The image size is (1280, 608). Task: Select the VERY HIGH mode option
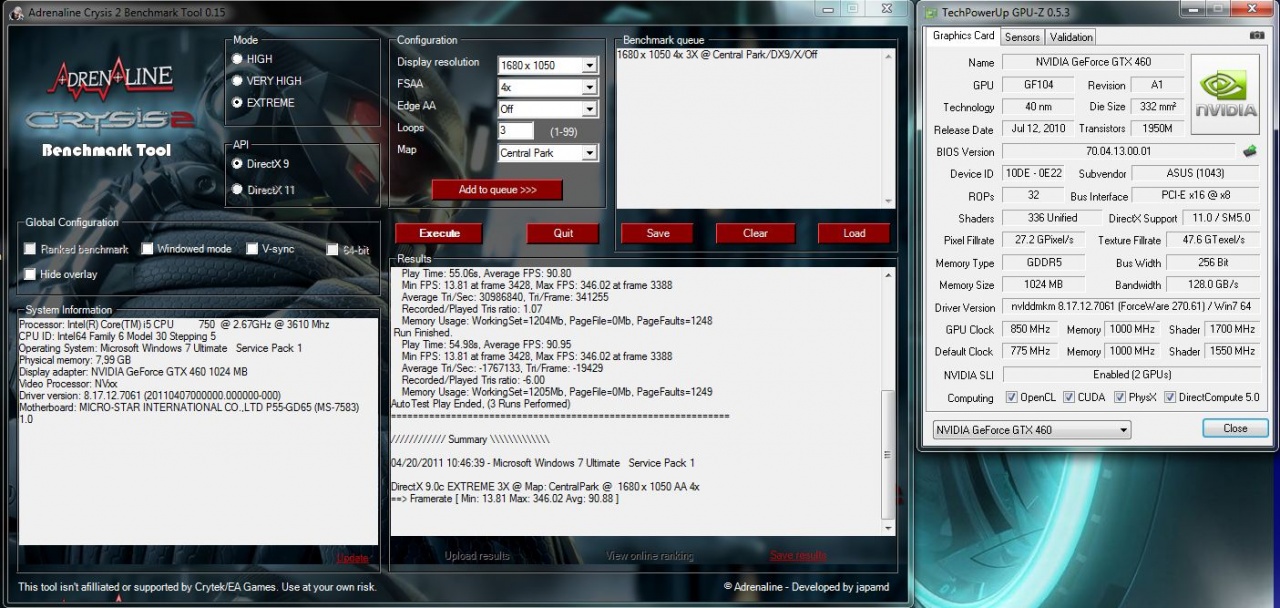click(x=237, y=81)
